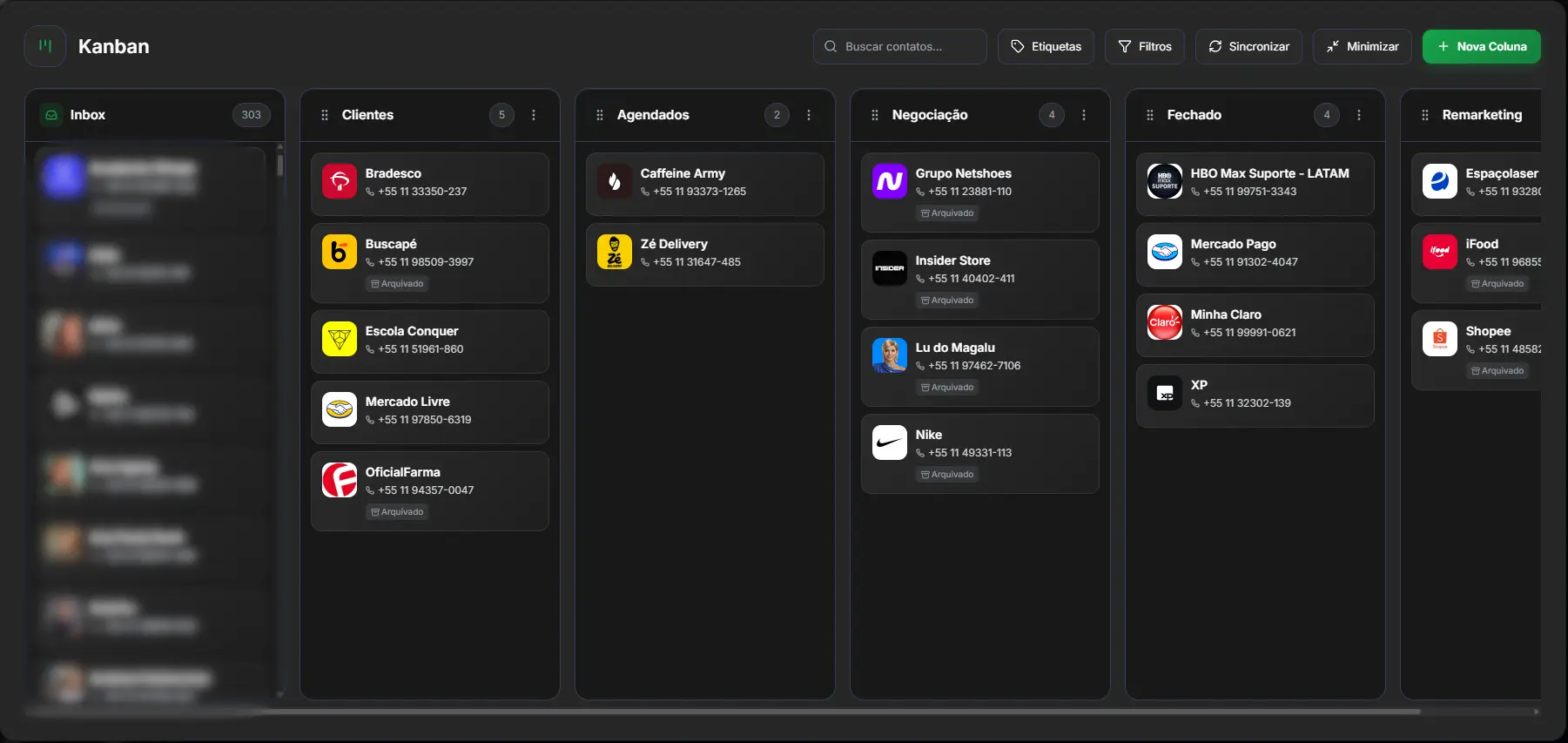This screenshot has width=1568, height=743.
Task: Click Sincronizar to sync contacts
Action: 1248,46
